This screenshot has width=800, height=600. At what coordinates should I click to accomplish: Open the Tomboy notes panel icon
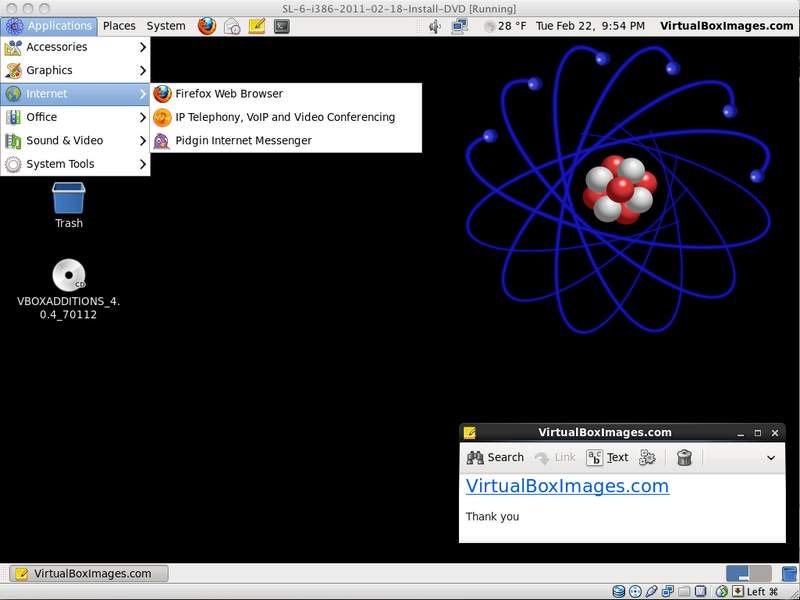tap(257, 26)
